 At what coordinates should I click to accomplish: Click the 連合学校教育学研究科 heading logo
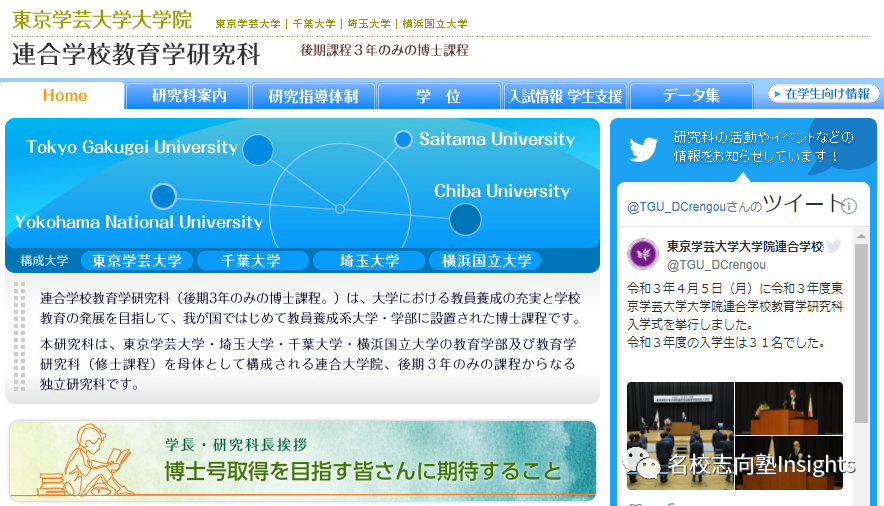pos(136,54)
